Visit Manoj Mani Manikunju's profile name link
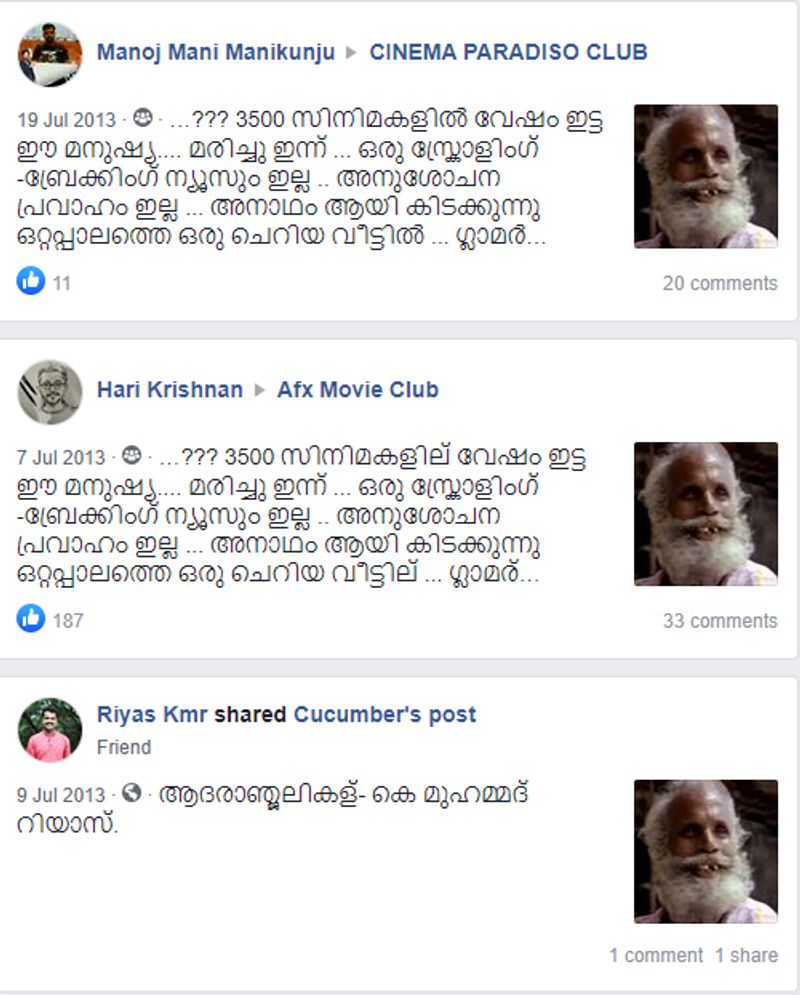Viewport: 800px width, 995px height. tap(216, 52)
